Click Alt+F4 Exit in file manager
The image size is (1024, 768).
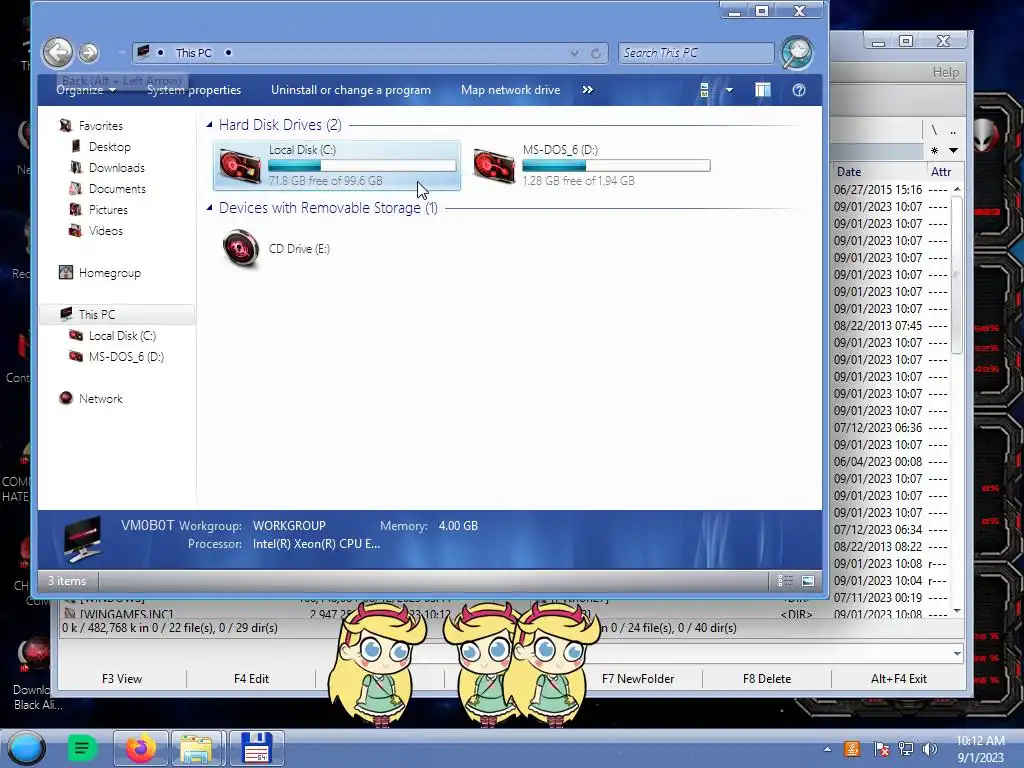click(899, 679)
